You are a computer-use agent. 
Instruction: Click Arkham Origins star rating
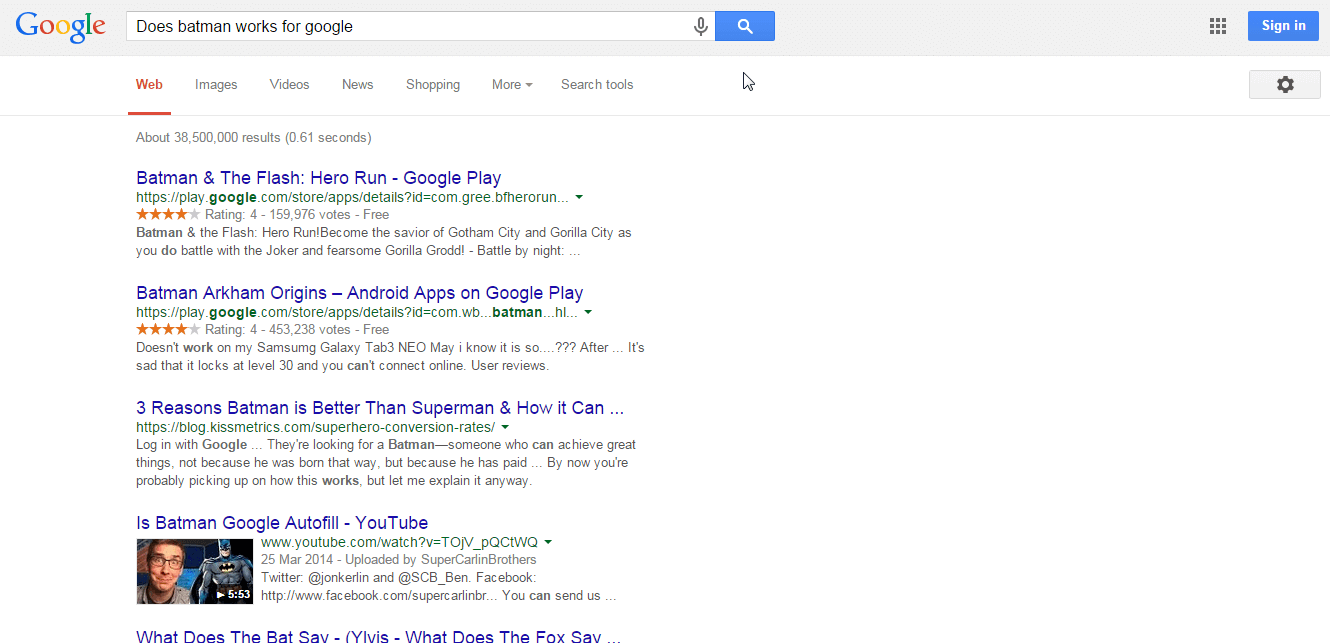pyautogui.click(x=168, y=329)
